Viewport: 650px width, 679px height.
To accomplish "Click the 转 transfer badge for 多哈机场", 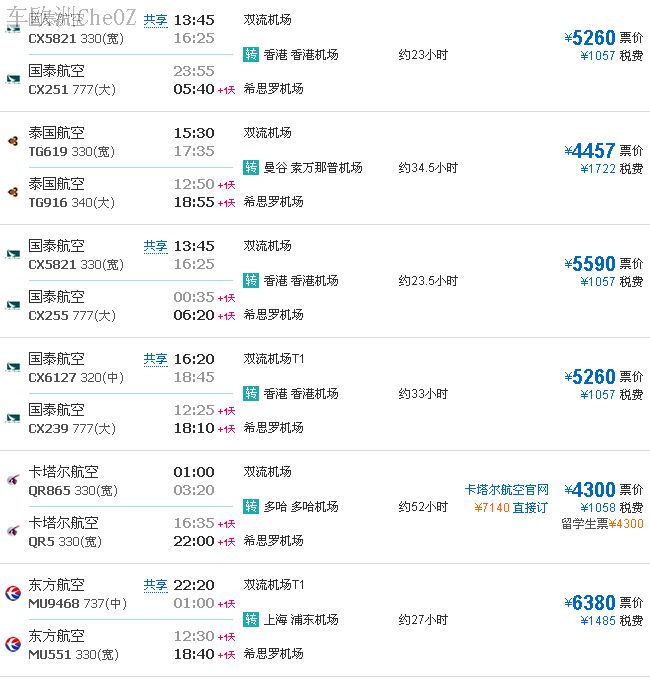I will [252, 507].
